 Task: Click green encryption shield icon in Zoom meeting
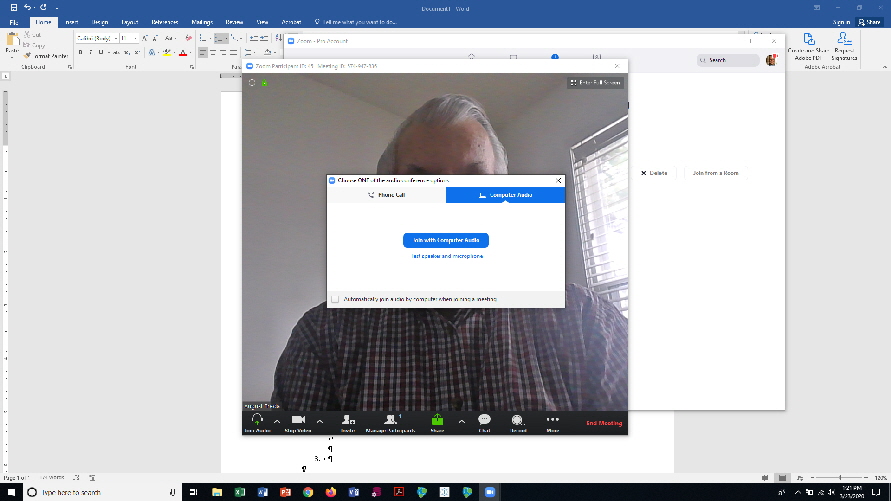(x=264, y=83)
